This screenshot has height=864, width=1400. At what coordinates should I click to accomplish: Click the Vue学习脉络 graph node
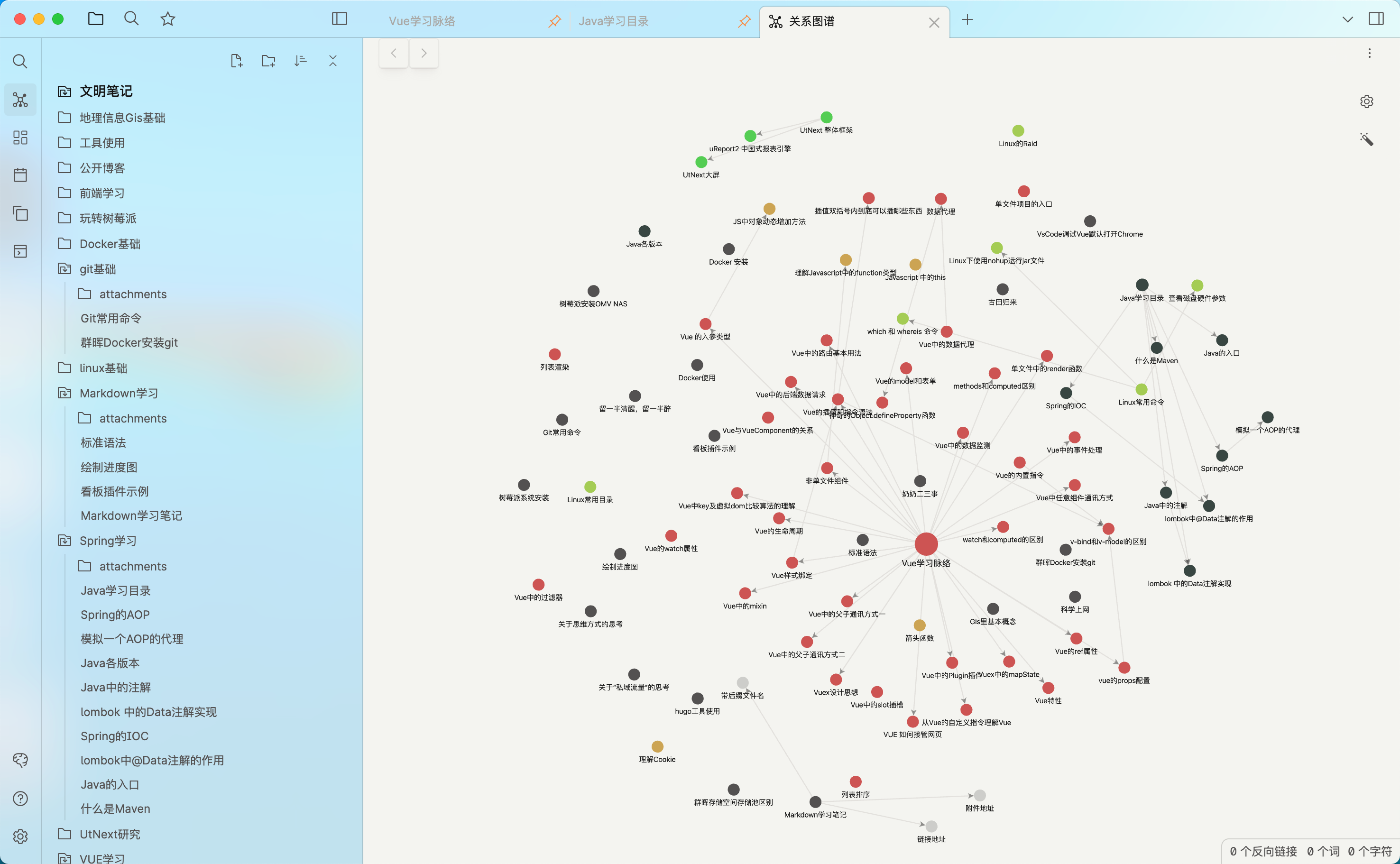pos(926,544)
